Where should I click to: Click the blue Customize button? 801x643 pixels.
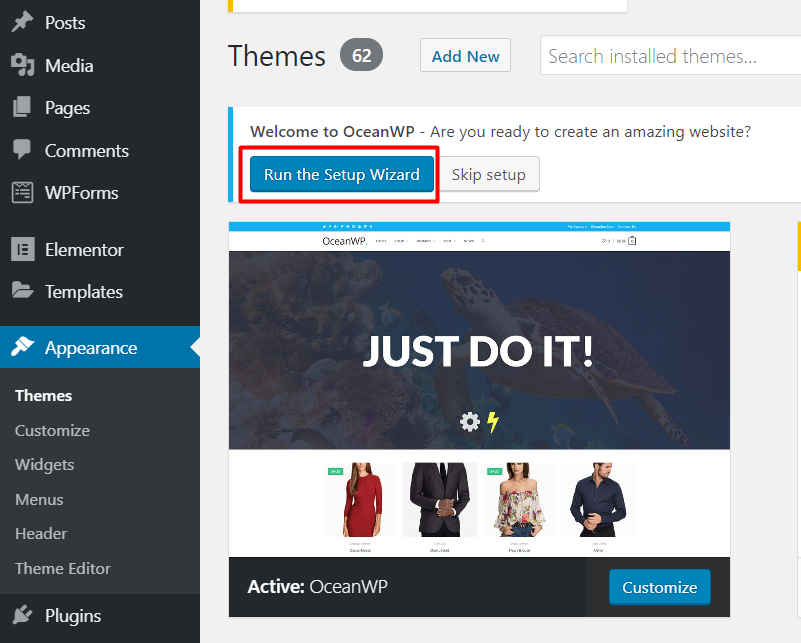(659, 587)
